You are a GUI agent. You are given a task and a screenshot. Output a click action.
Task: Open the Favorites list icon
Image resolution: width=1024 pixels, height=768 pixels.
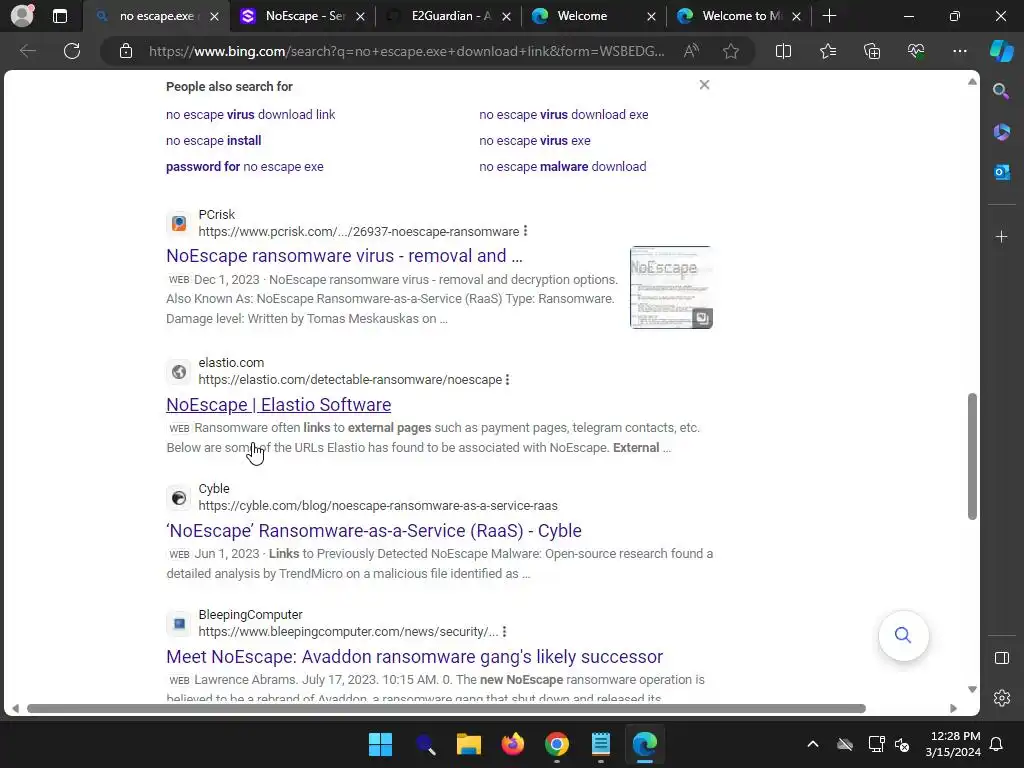(827, 51)
